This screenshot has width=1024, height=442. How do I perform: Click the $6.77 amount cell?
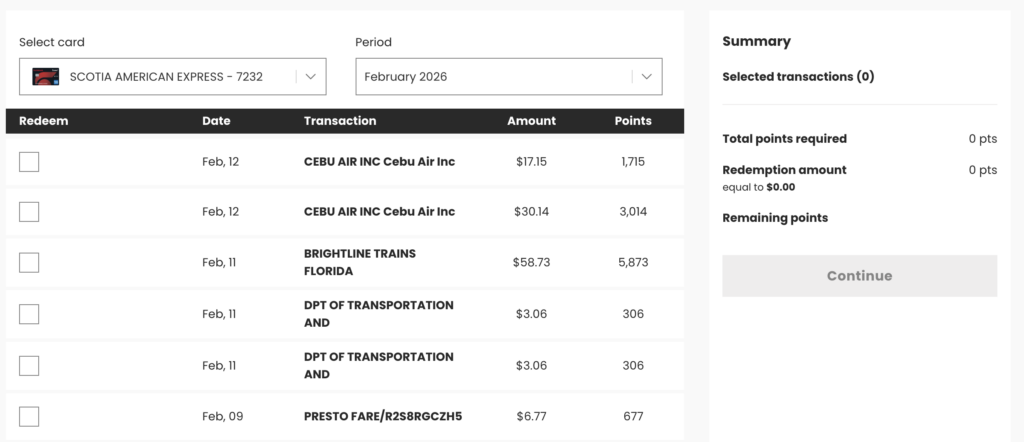coord(532,417)
